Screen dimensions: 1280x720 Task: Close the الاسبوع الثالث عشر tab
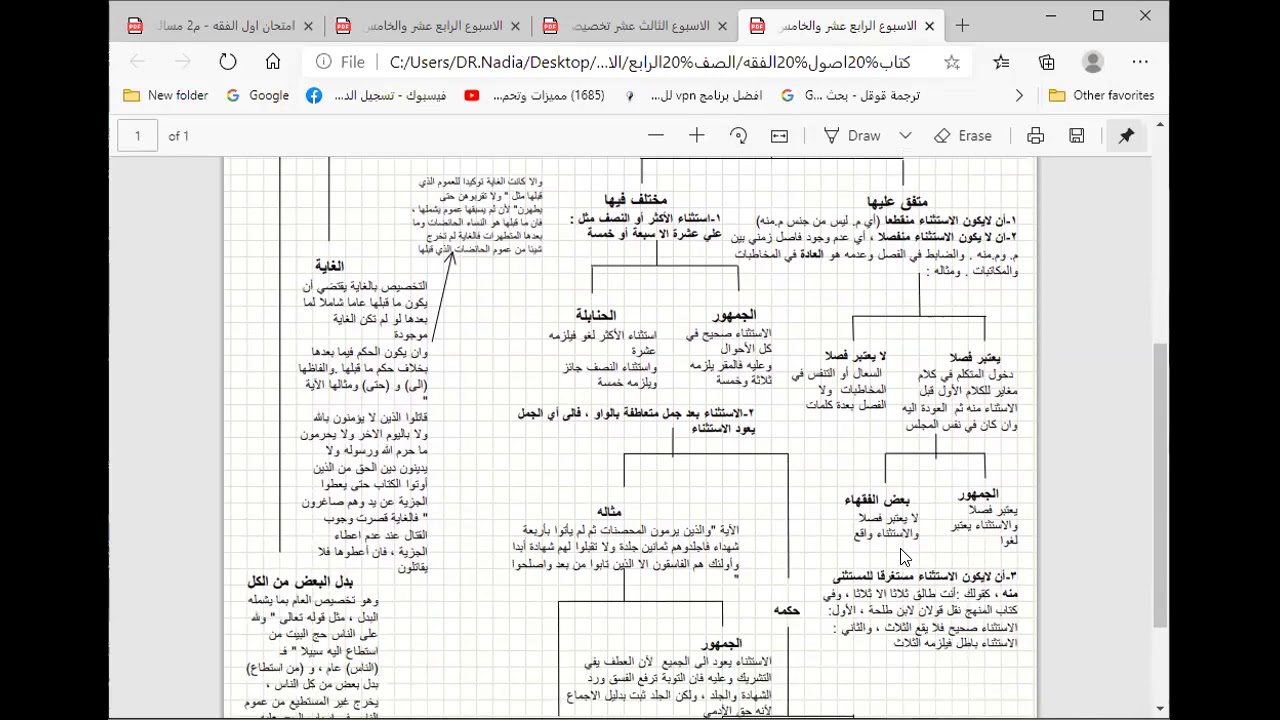[x=722, y=26]
